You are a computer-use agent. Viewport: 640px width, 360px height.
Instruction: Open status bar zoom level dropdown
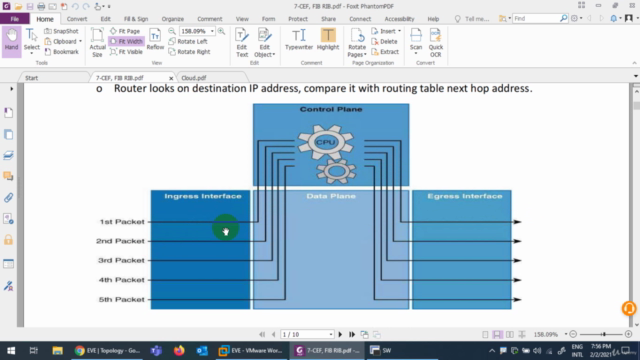point(566,334)
